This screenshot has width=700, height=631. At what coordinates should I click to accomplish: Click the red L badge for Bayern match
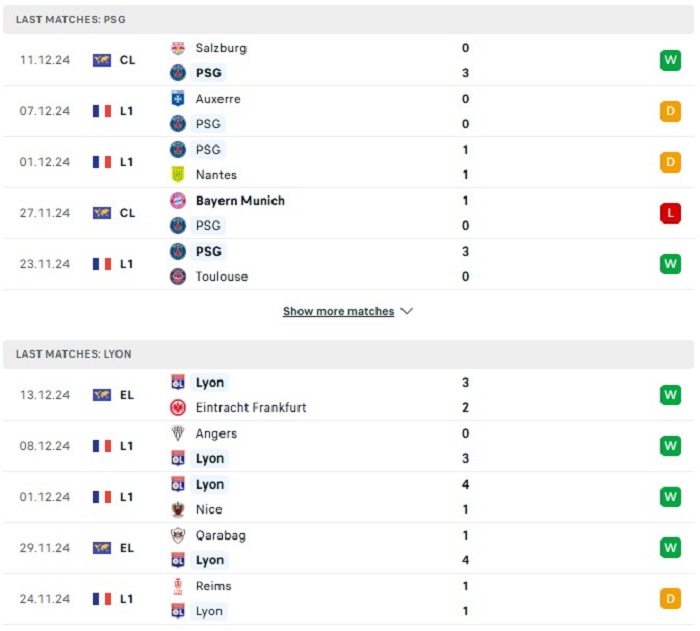[670, 213]
